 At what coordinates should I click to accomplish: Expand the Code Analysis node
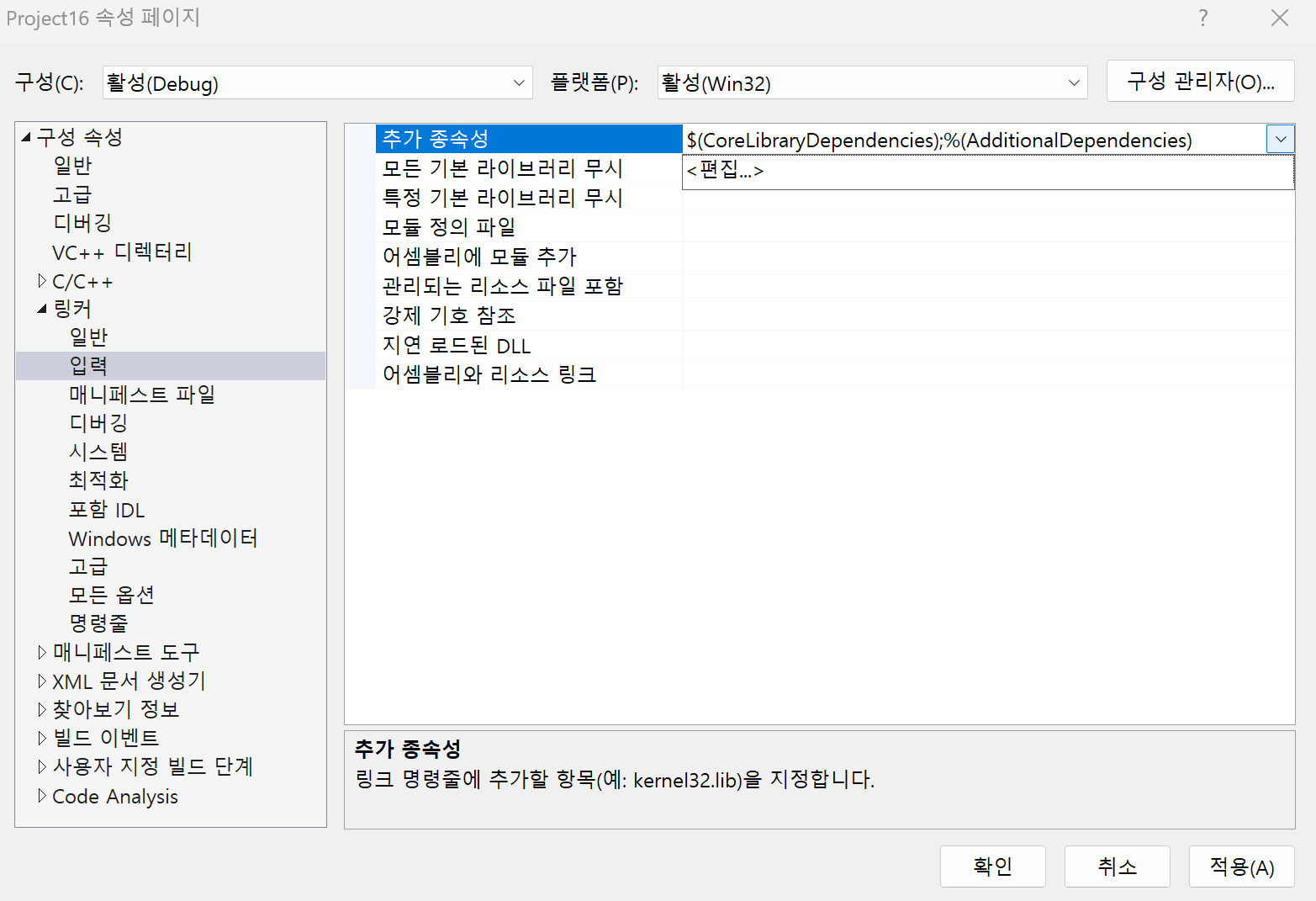tap(42, 796)
